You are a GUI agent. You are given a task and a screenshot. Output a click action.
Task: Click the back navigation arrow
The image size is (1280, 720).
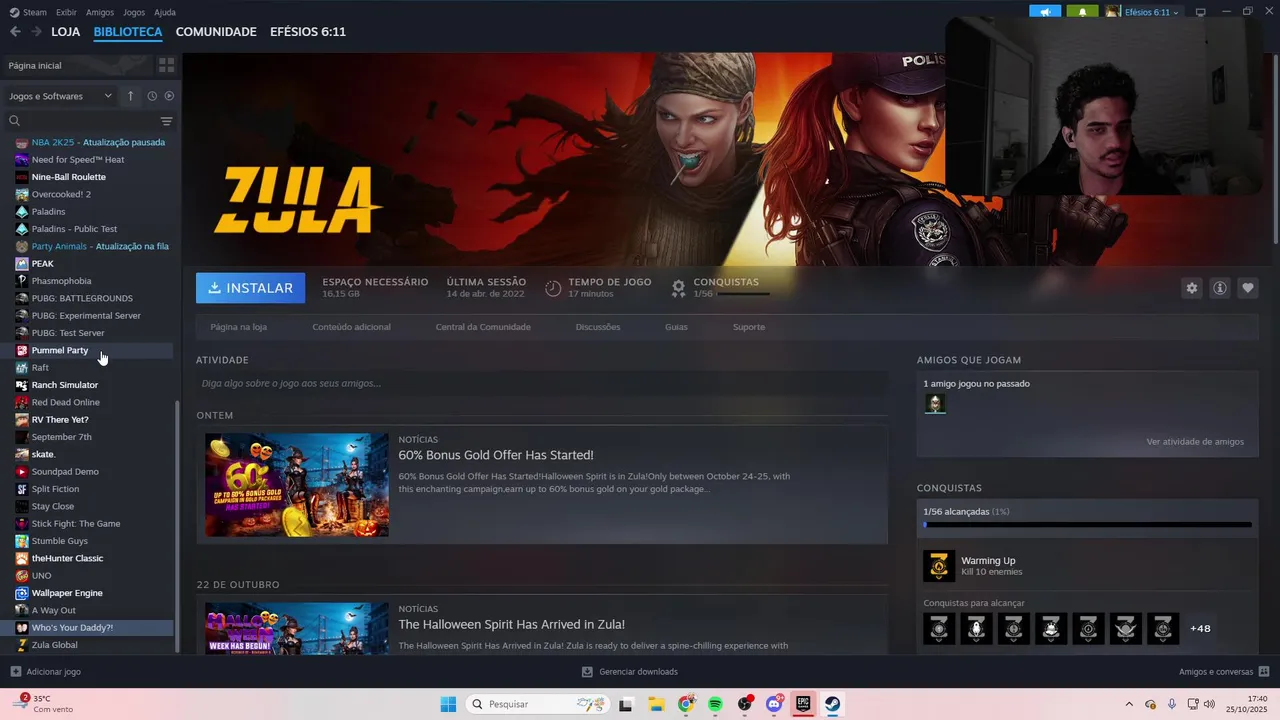pyautogui.click(x=15, y=32)
